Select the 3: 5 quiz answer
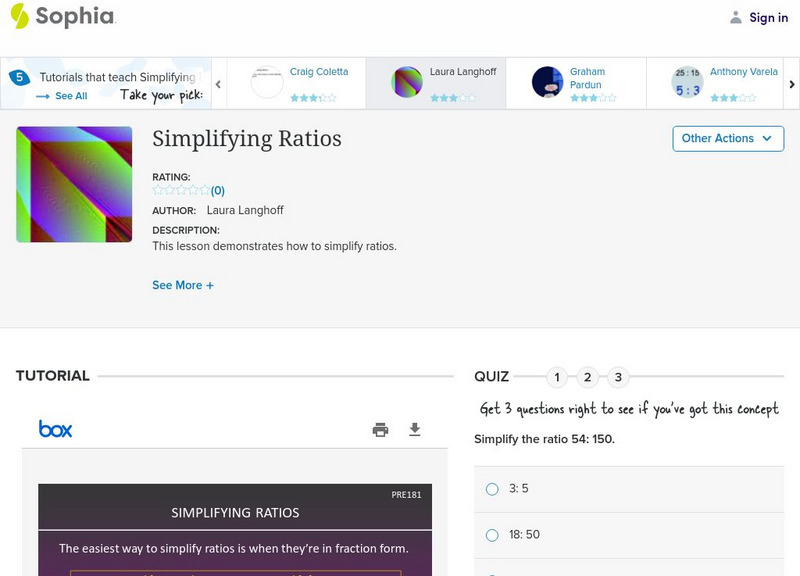Image resolution: width=800 pixels, height=576 pixels. 491,489
